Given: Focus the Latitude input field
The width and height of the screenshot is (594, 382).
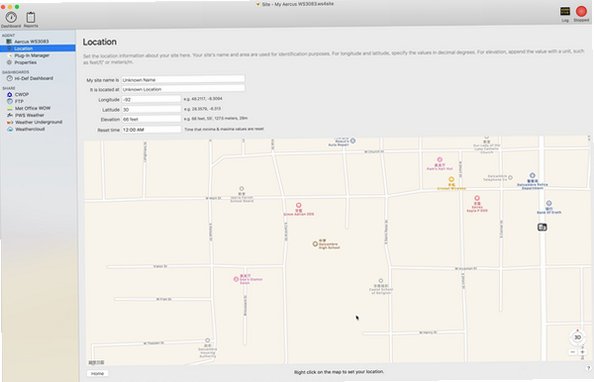Looking at the screenshot, I should point(151,110).
